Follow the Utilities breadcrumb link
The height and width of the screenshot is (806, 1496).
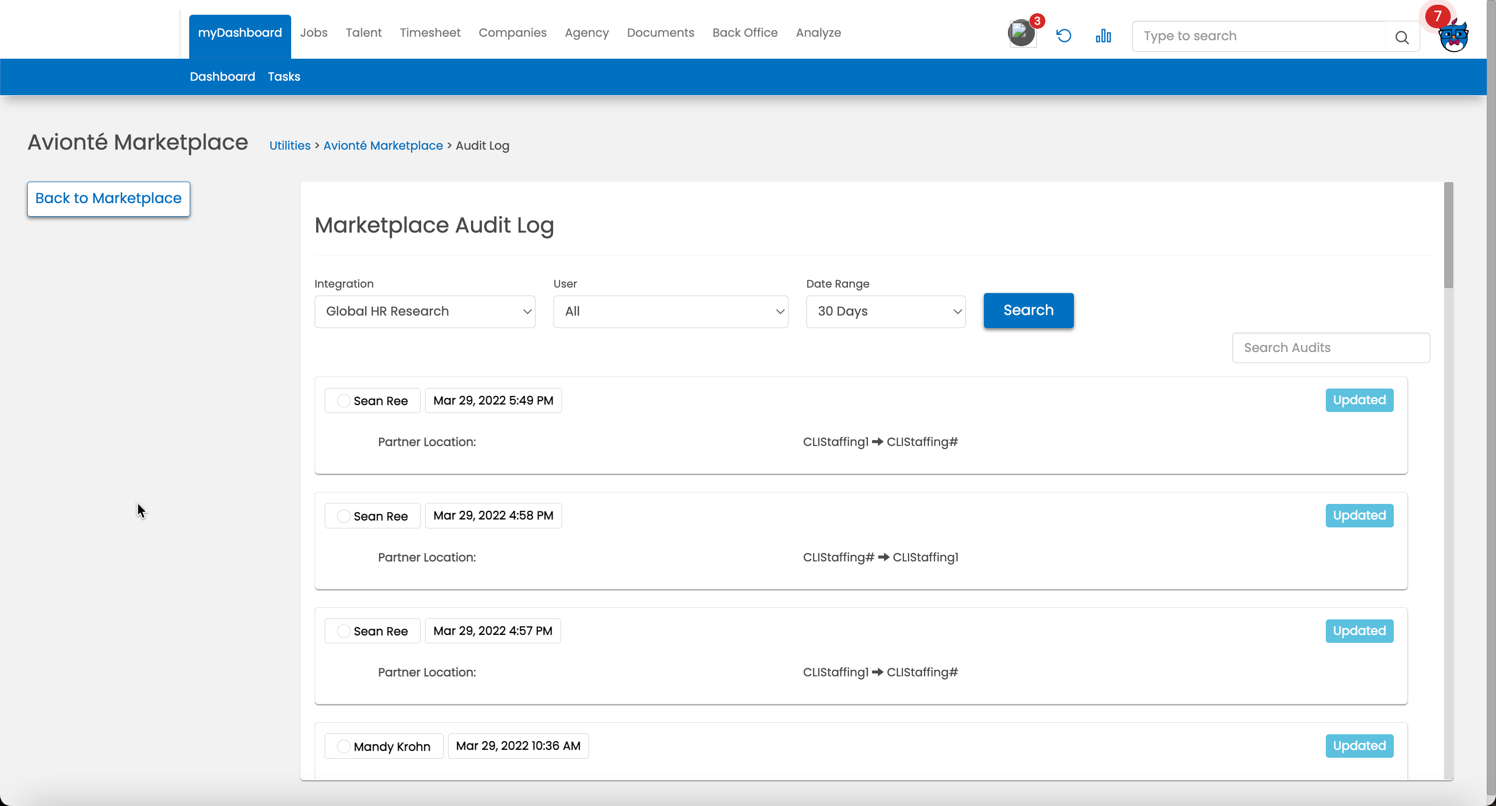tap(290, 146)
